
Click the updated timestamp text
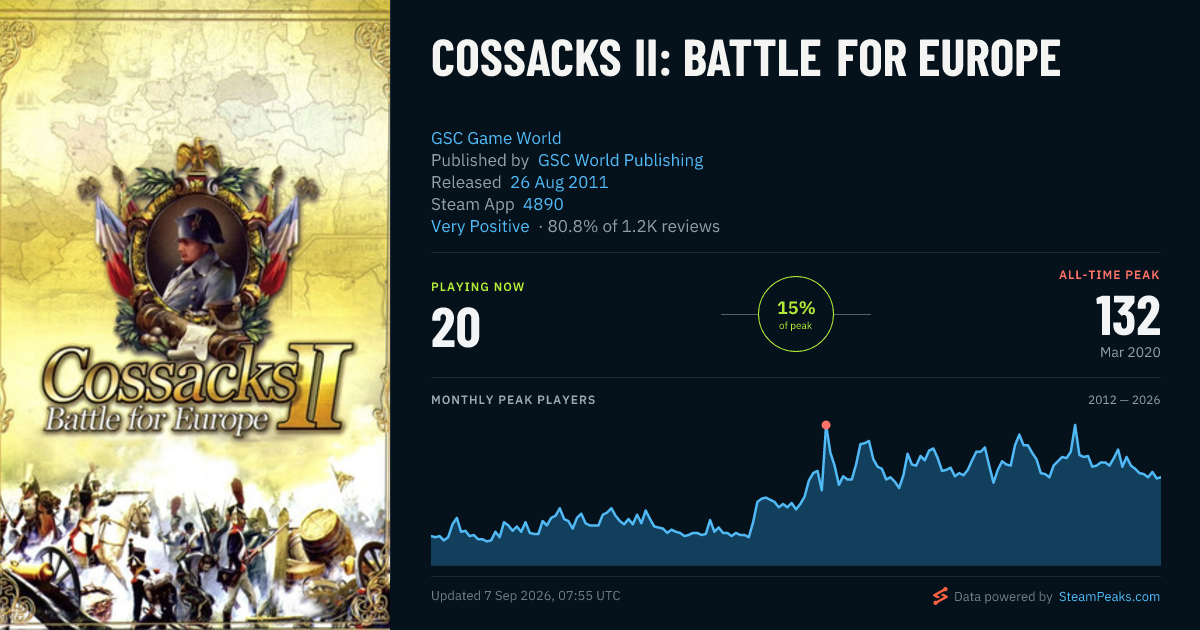[x=526, y=596]
